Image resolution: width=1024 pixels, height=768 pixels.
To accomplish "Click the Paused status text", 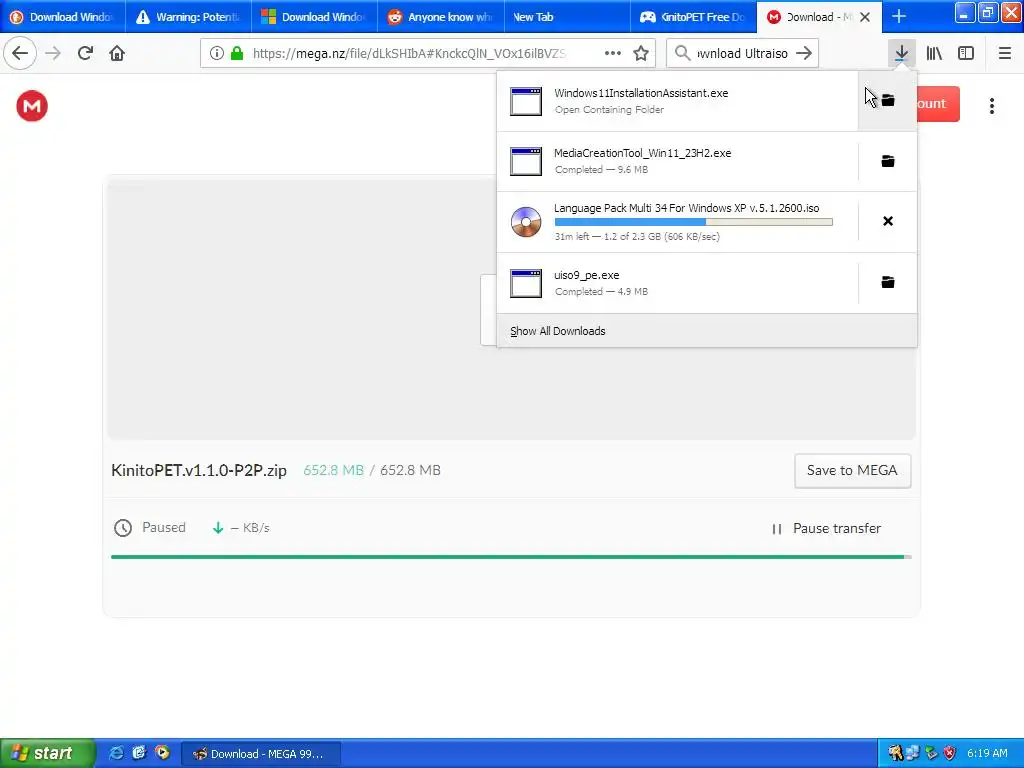I will tap(164, 528).
